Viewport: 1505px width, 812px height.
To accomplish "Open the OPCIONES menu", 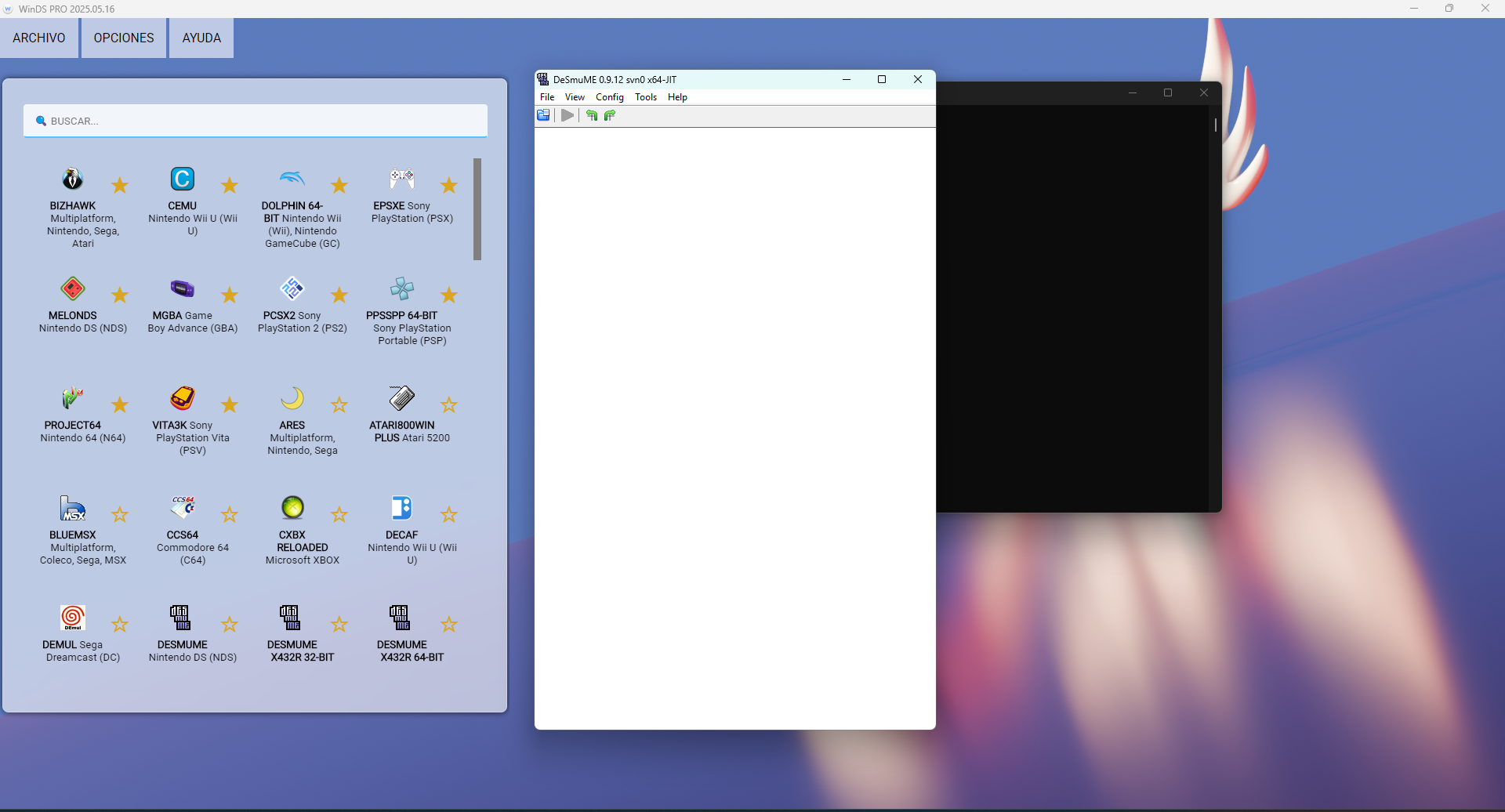I will [124, 38].
